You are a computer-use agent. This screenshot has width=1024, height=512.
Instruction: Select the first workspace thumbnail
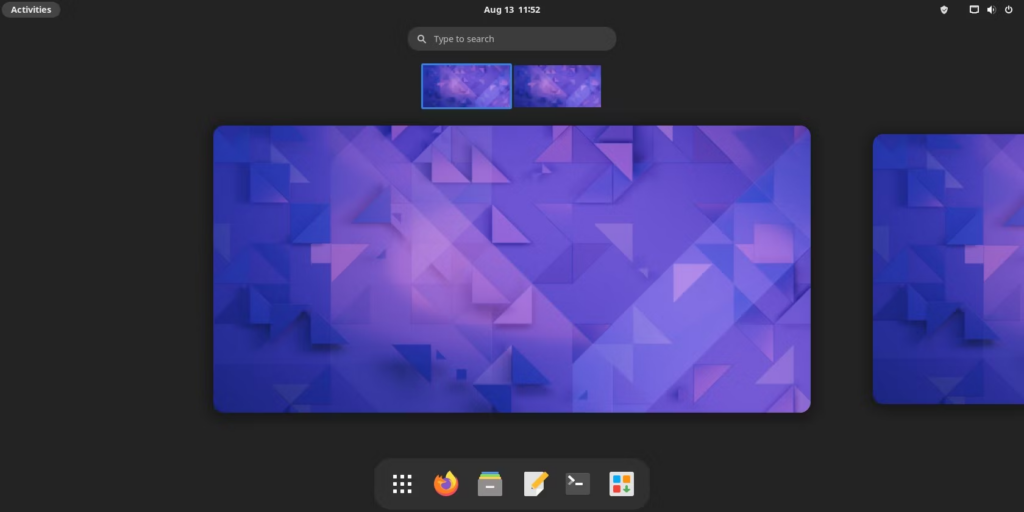point(466,86)
